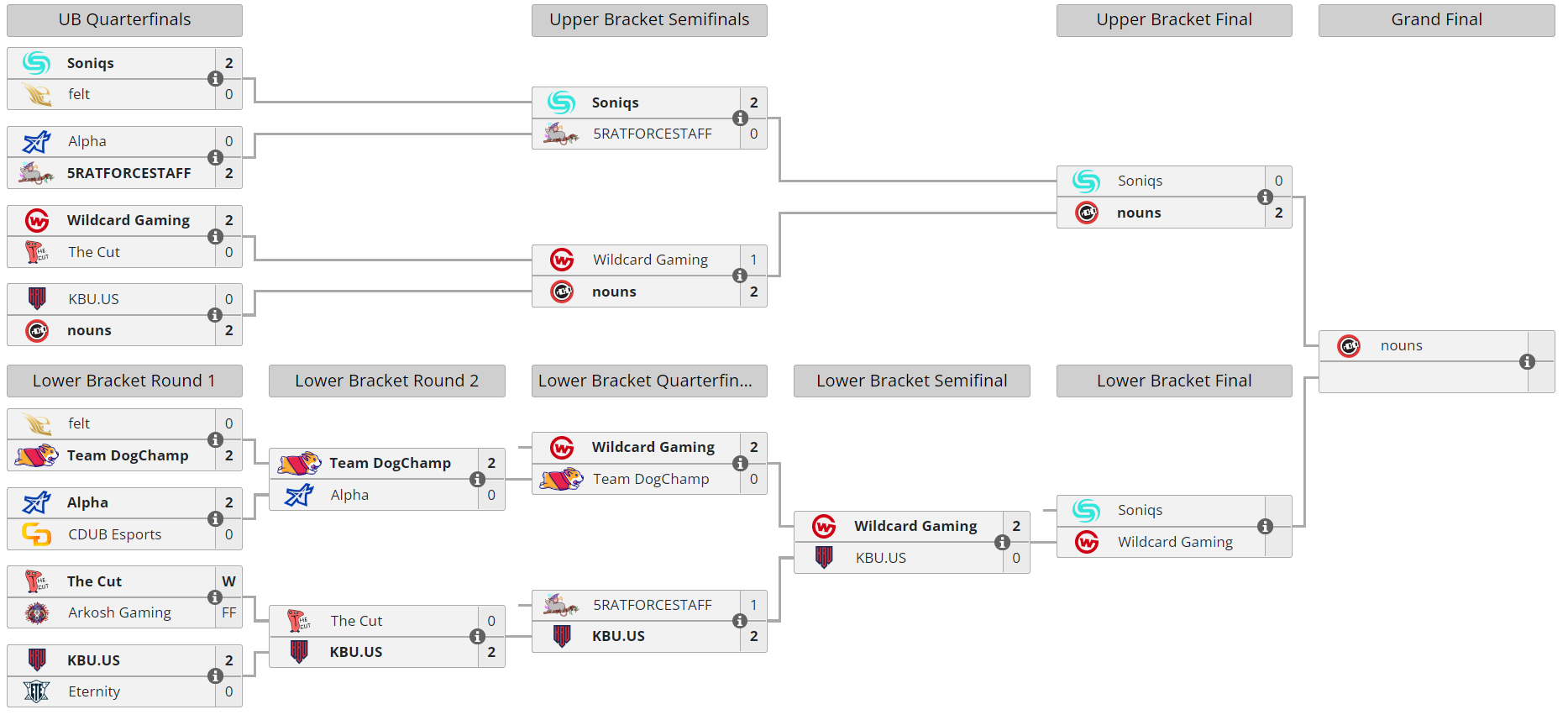Click The Cut's W score cell
Image resolution: width=1568 pixels, height=720 pixels.
click(x=228, y=581)
